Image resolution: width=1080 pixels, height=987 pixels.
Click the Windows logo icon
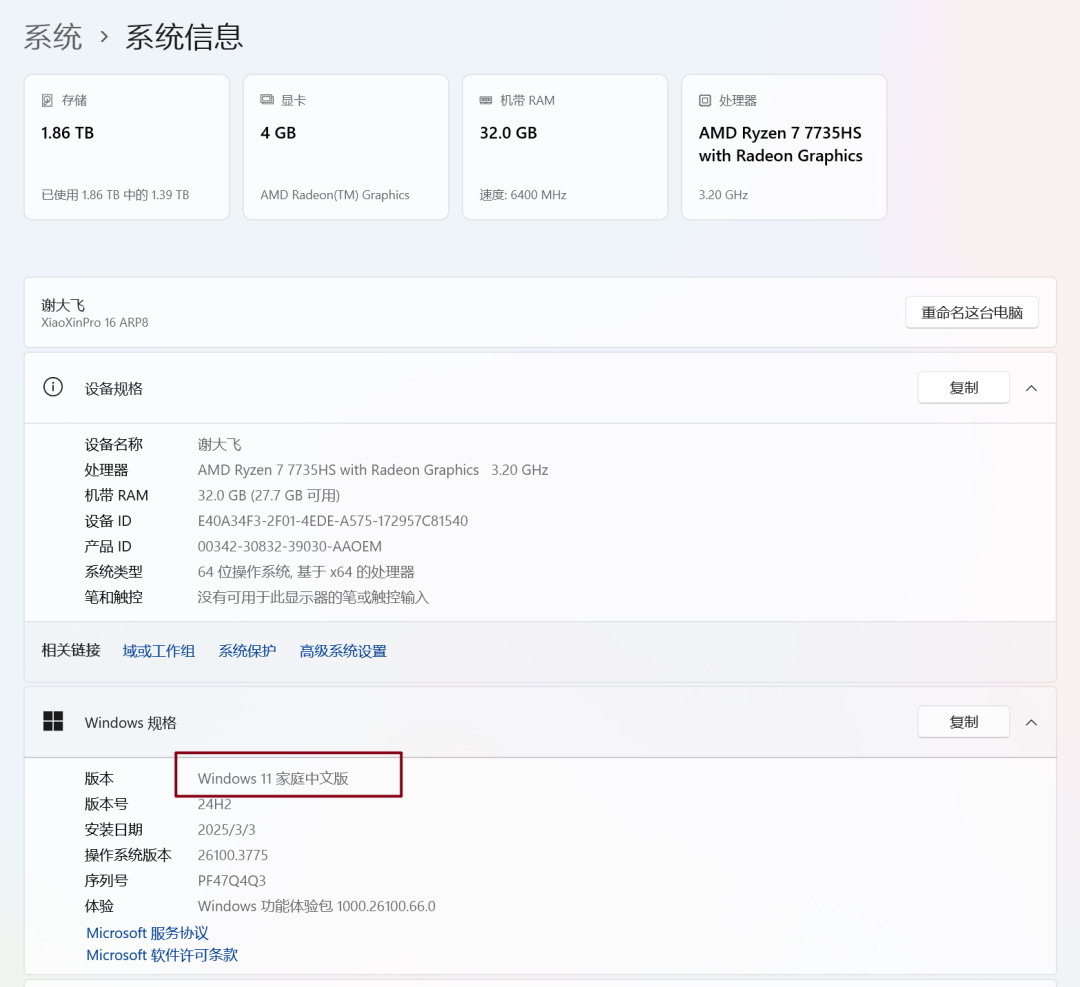tap(53, 721)
